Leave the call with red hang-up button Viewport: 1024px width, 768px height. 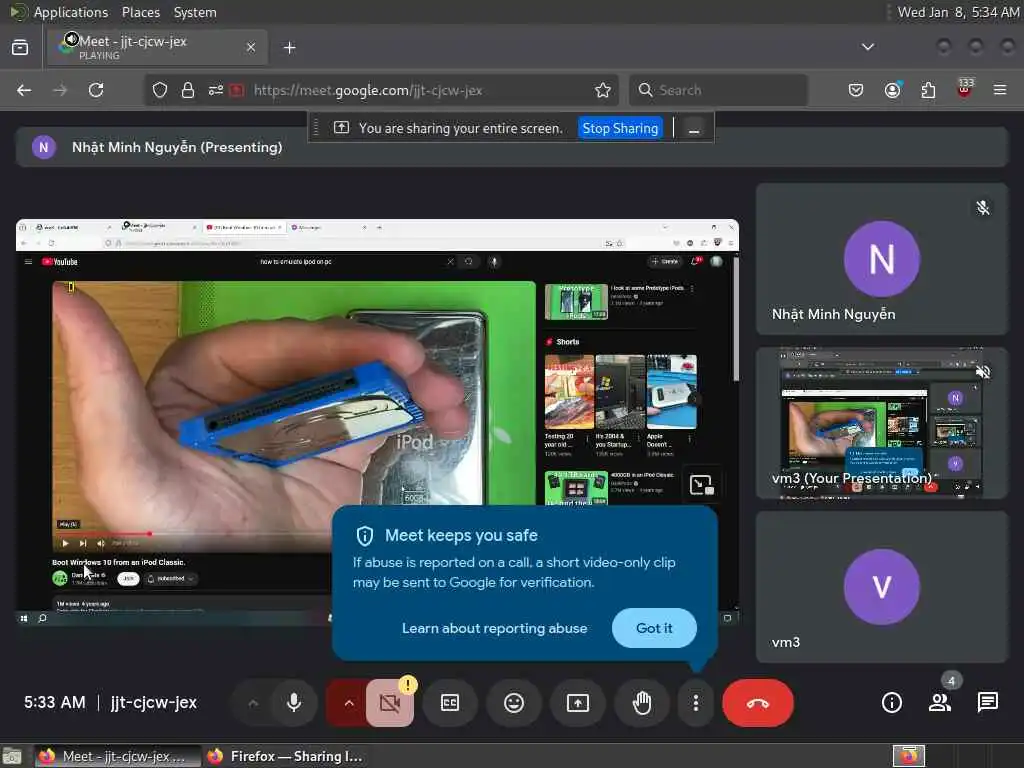click(x=758, y=703)
